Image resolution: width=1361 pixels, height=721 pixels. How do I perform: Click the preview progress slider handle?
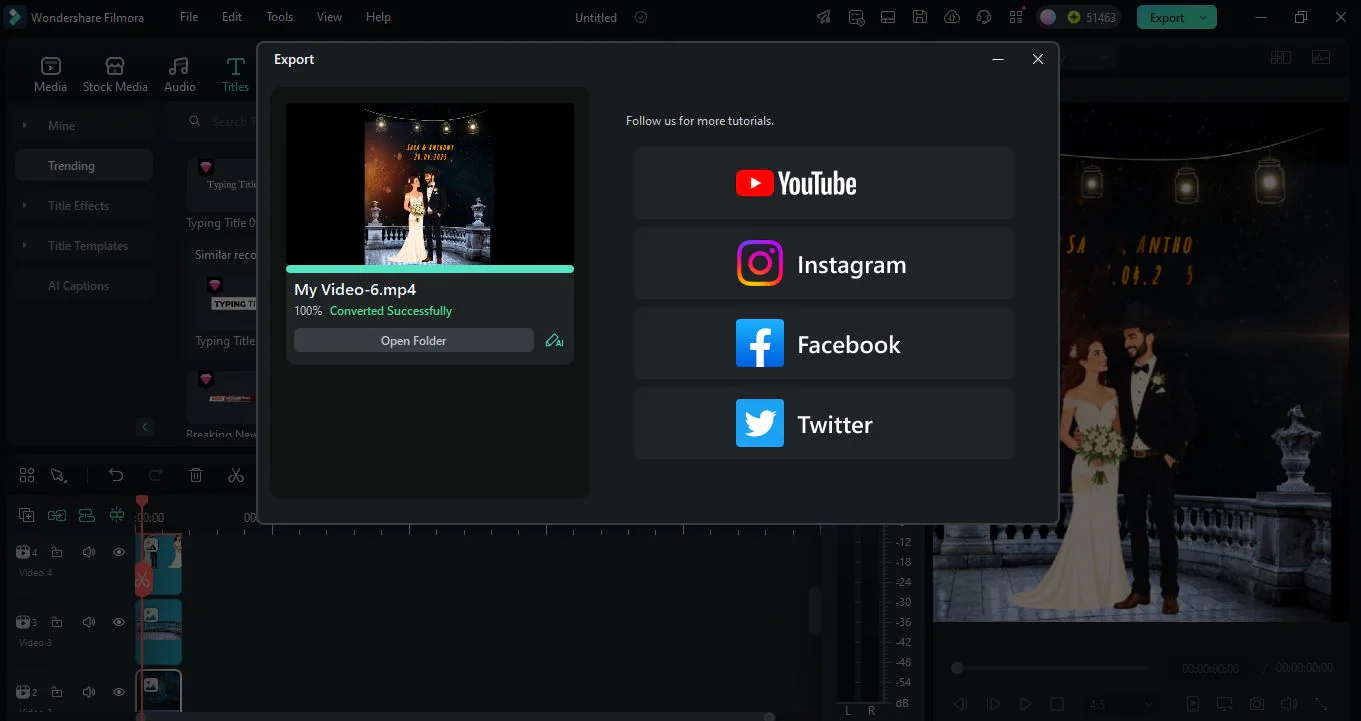tap(957, 668)
